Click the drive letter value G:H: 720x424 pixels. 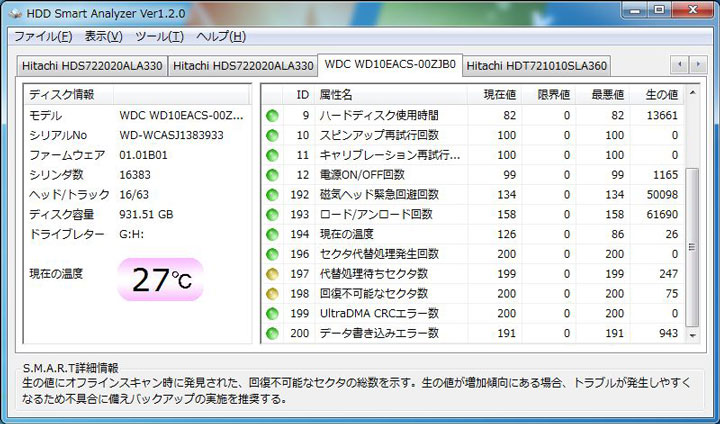click(x=131, y=234)
